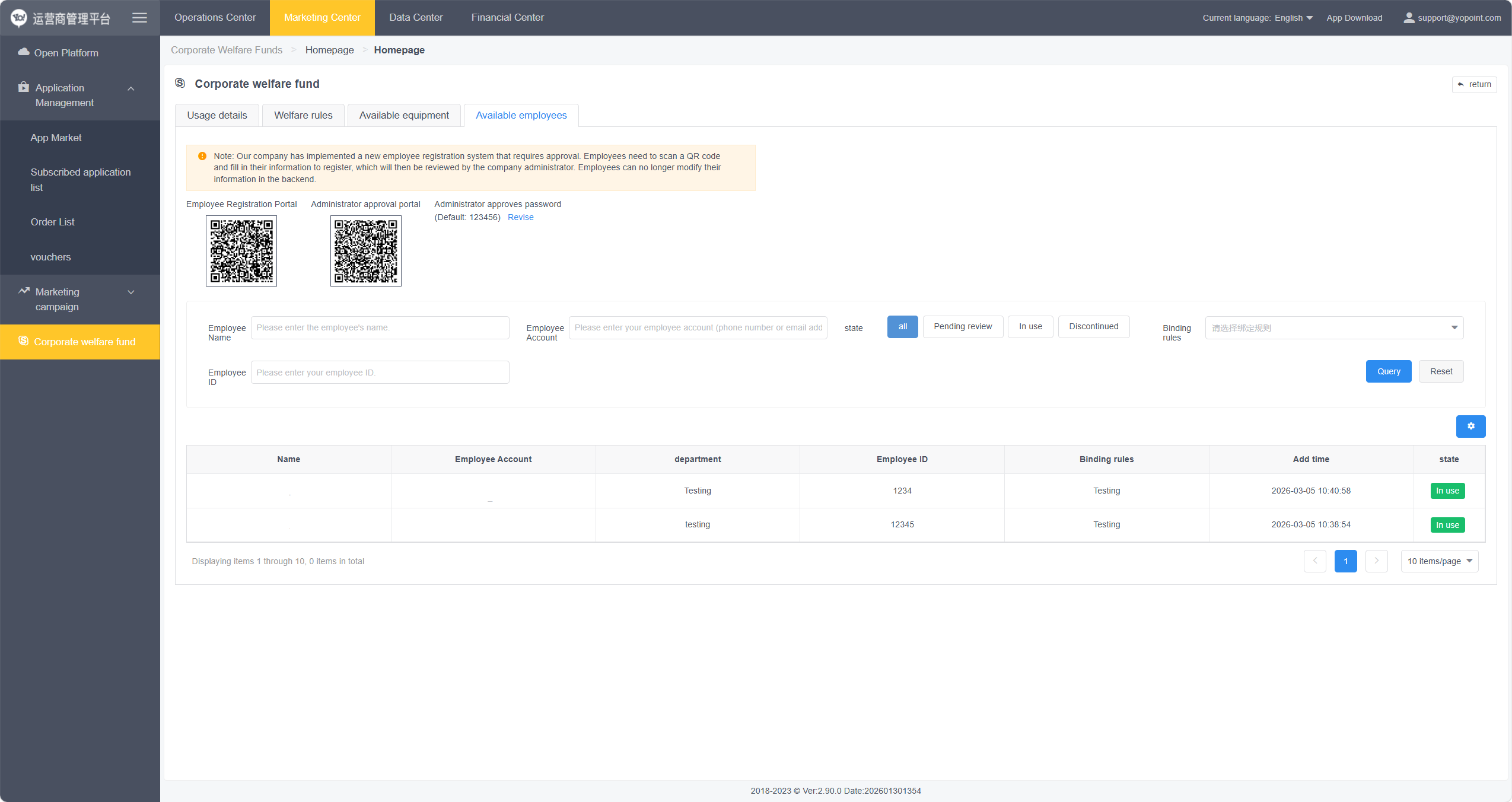Switch to Operations Center tab
The height and width of the screenshot is (802, 1512).
coord(215,18)
